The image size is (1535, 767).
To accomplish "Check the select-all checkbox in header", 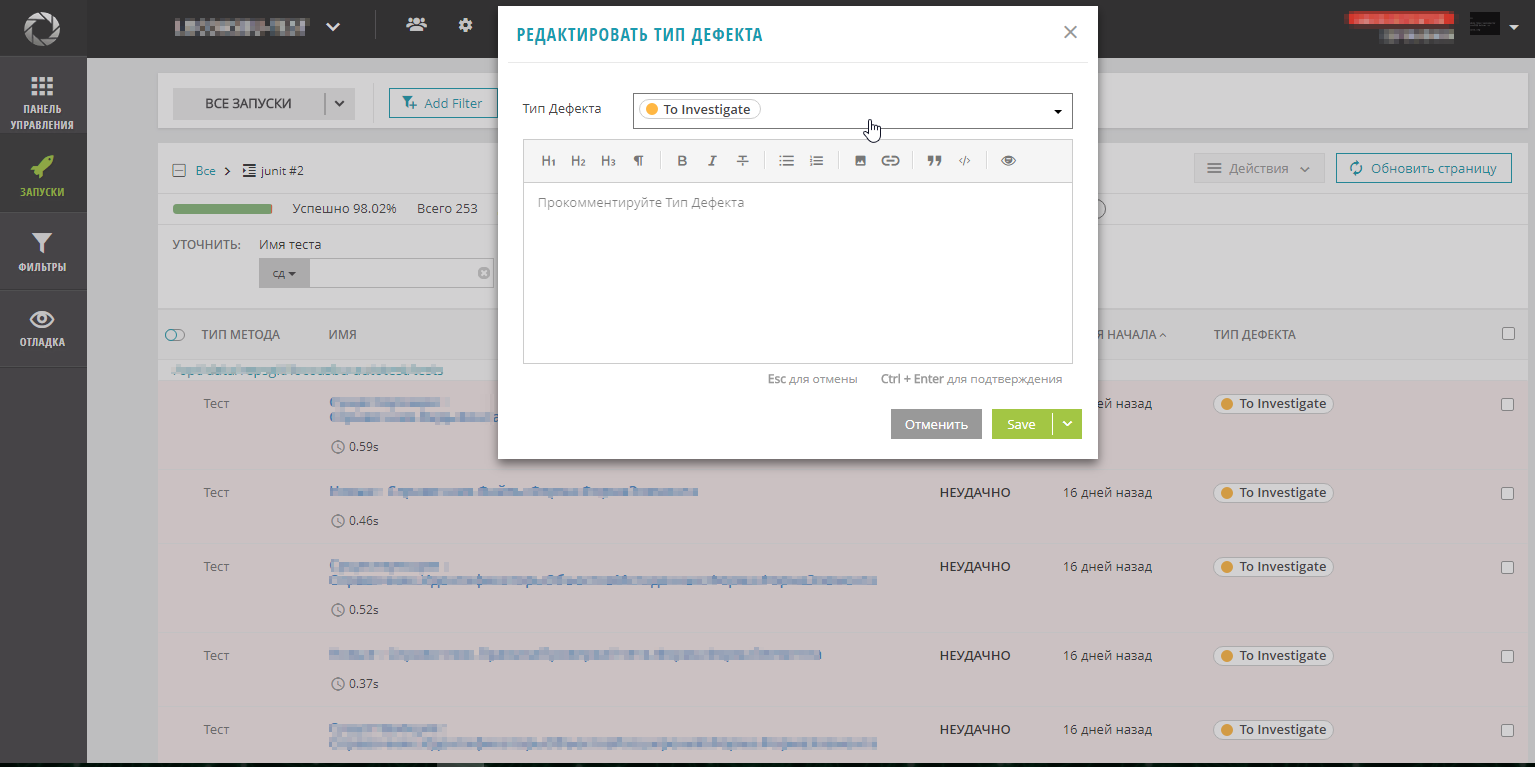I will [1508, 334].
